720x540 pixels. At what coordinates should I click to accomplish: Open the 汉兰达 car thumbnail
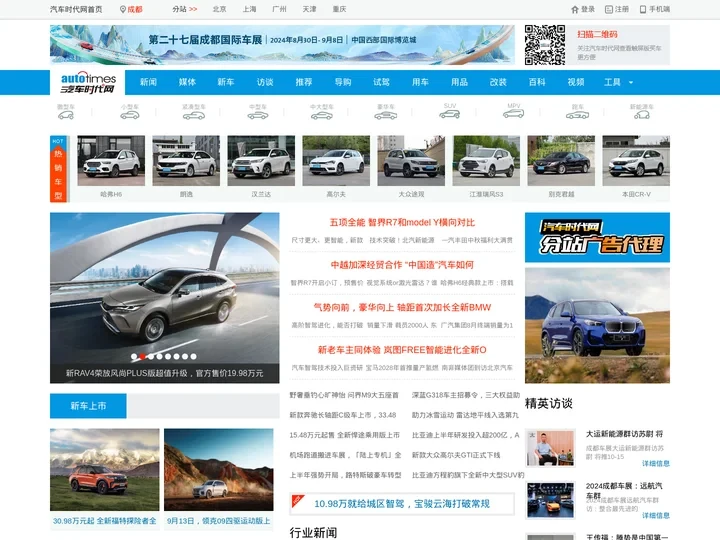[x=261, y=161]
